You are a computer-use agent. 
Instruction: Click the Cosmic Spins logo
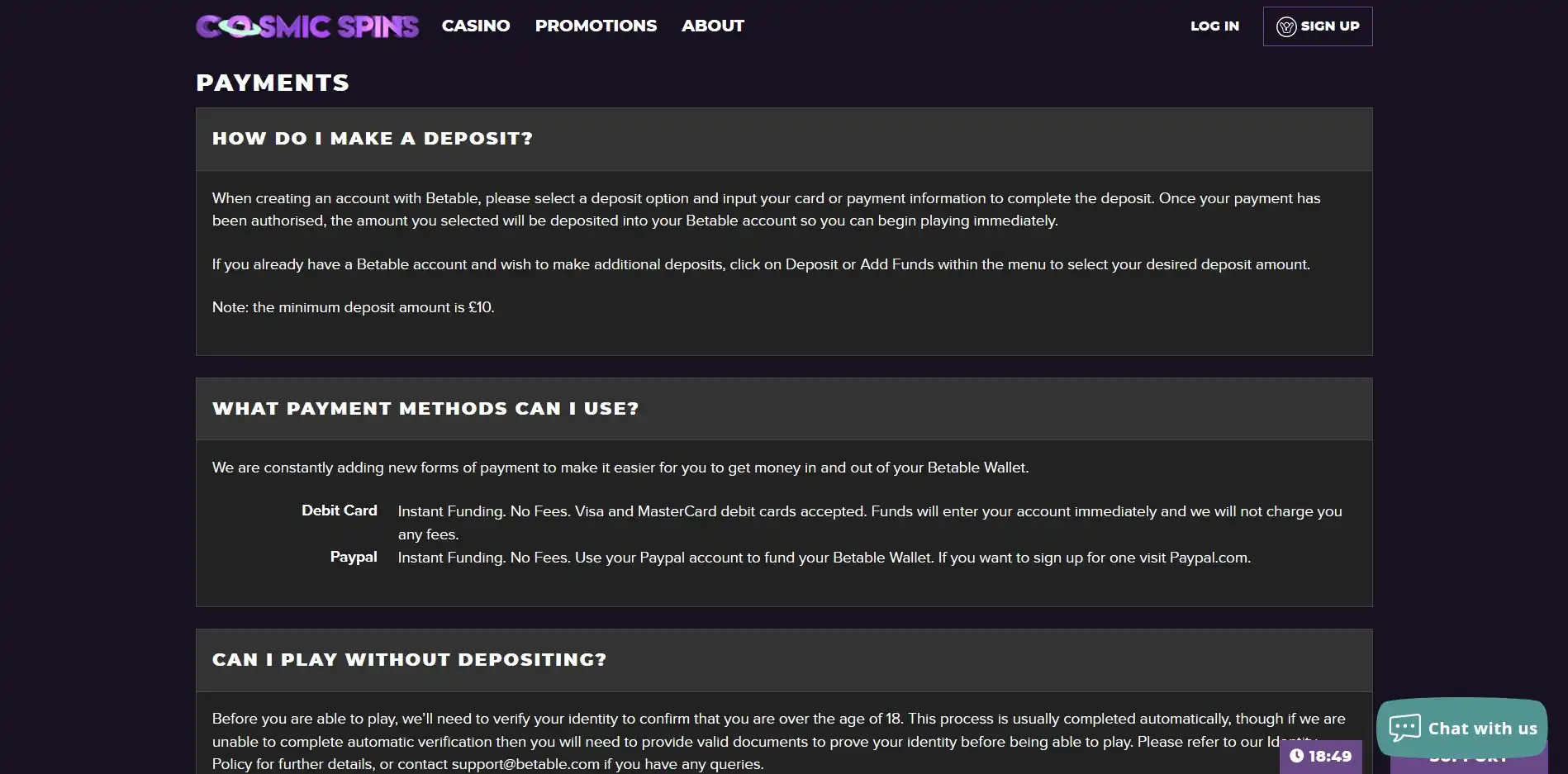[x=307, y=26]
